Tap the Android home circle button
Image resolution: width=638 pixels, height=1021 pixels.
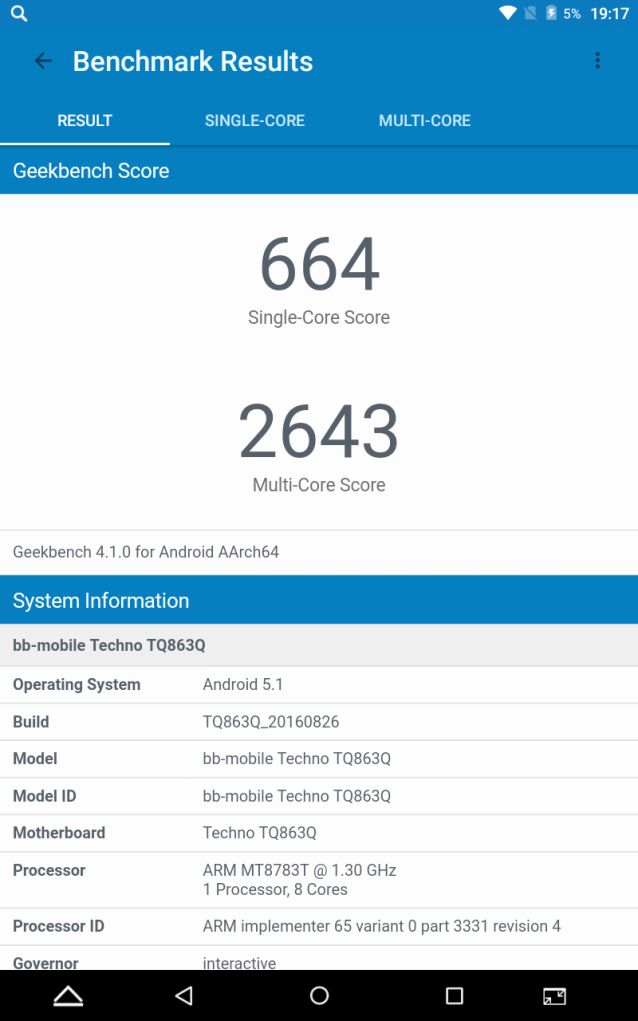click(x=319, y=995)
